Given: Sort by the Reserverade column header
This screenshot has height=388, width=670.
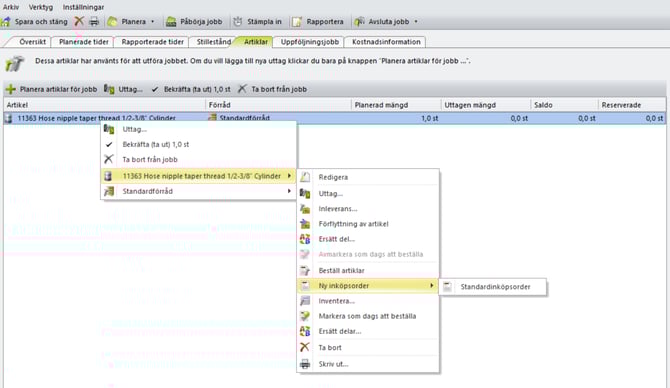Looking at the screenshot, I should (x=632, y=105).
